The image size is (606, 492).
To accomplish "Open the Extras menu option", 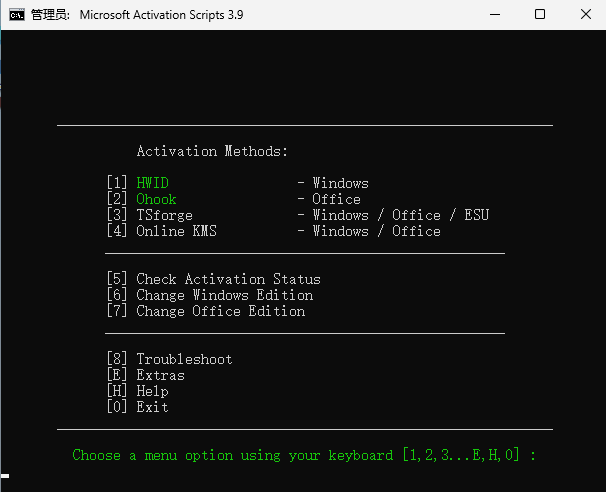I will click(x=160, y=375).
